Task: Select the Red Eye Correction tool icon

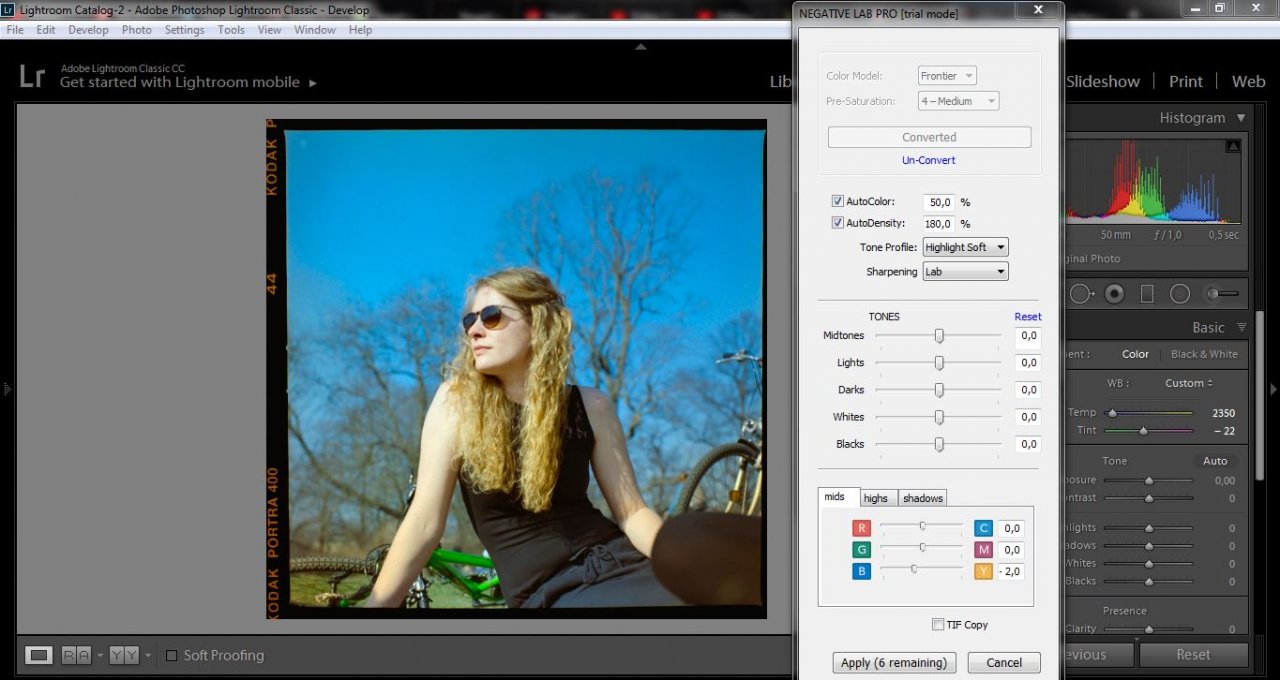Action: click(1114, 294)
